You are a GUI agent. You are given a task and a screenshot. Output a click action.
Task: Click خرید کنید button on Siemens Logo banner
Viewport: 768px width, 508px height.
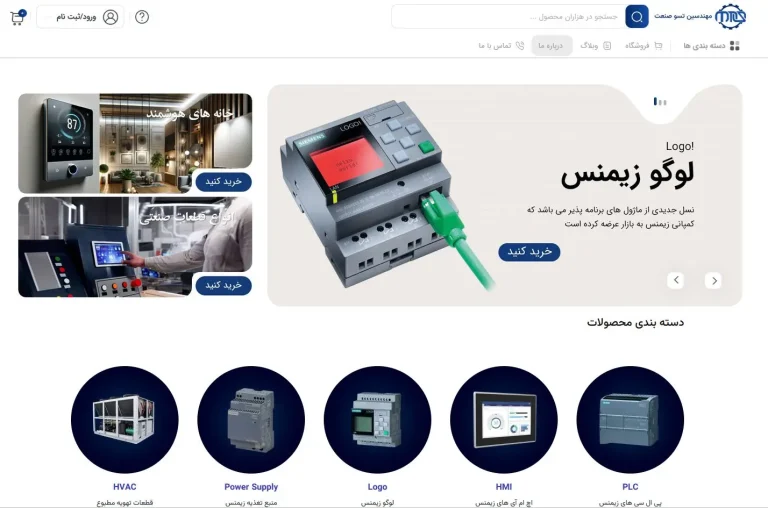coord(529,252)
